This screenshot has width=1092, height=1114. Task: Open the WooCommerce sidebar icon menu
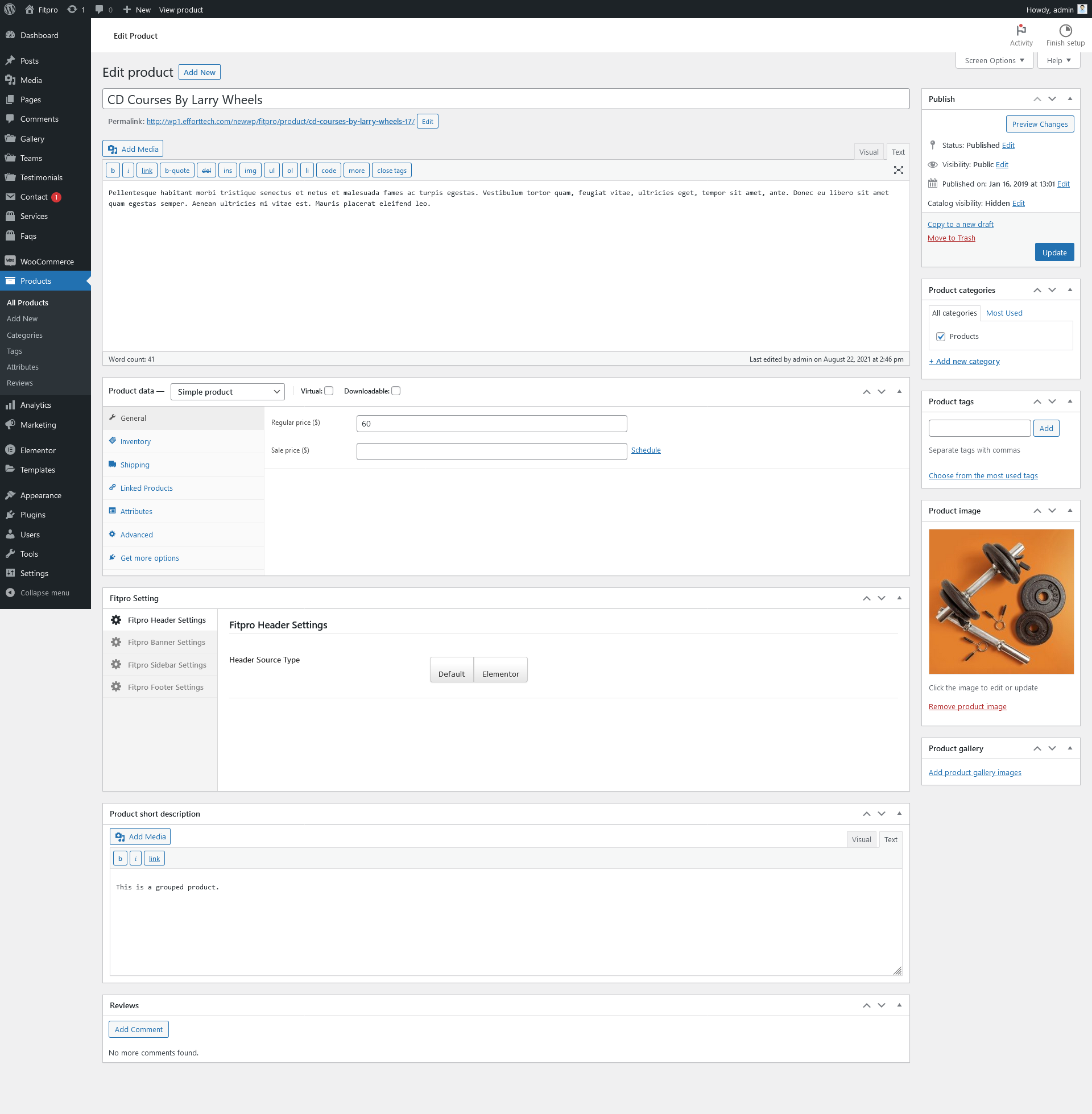pyautogui.click(x=10, y=262)
